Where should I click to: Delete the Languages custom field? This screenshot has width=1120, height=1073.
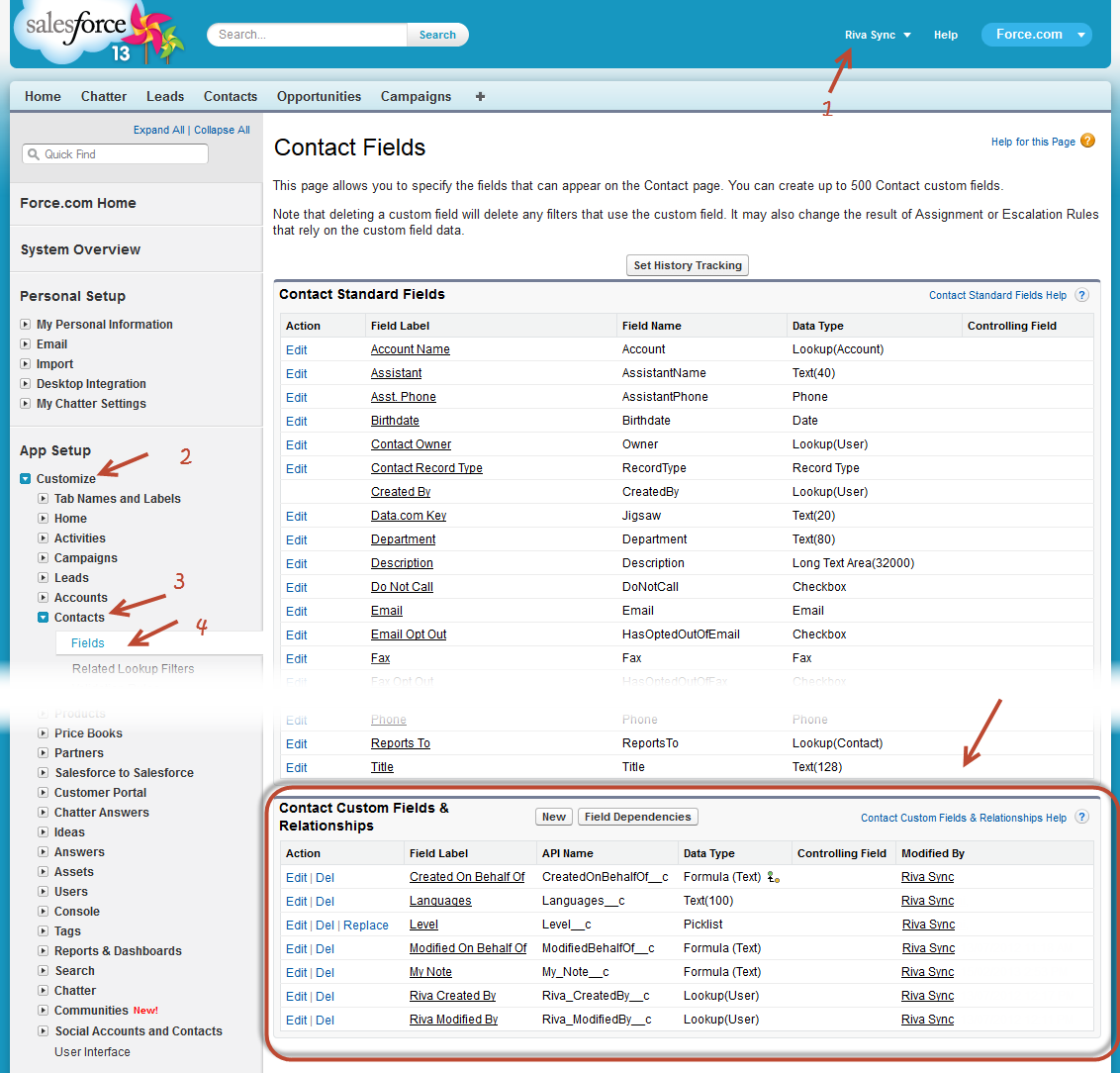325,902
